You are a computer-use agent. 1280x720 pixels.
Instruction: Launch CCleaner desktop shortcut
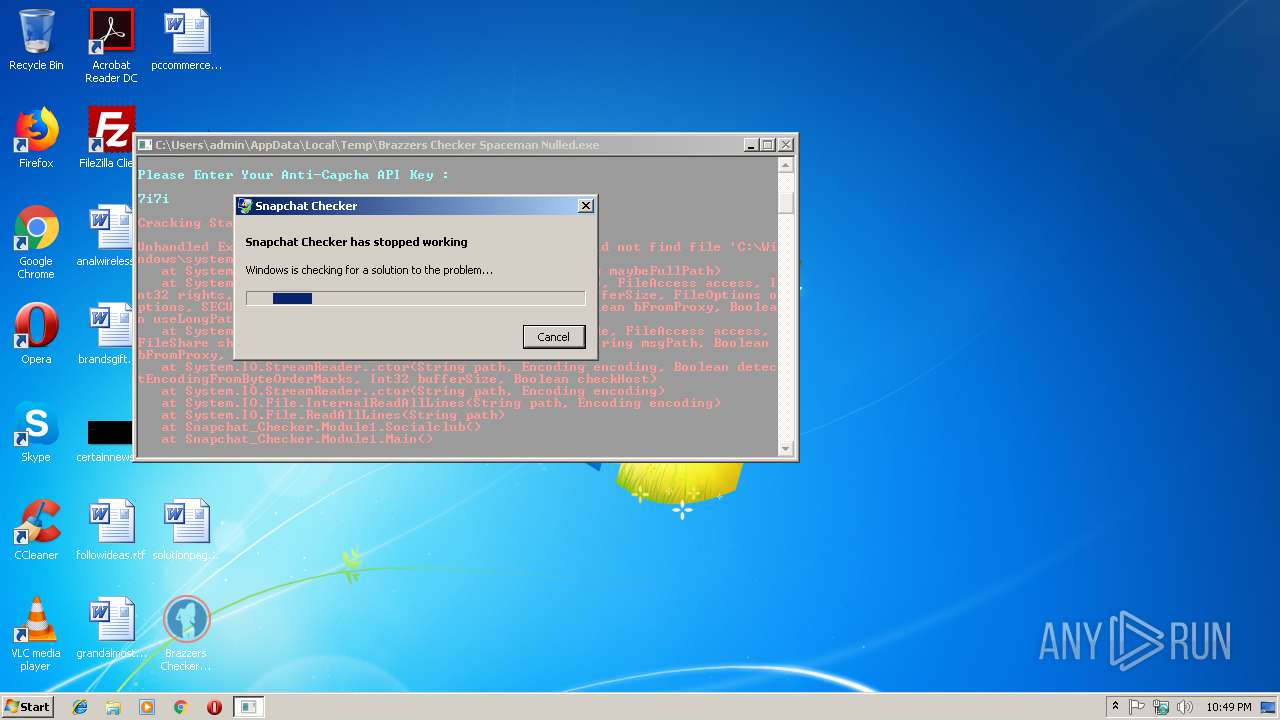(36, 530)
